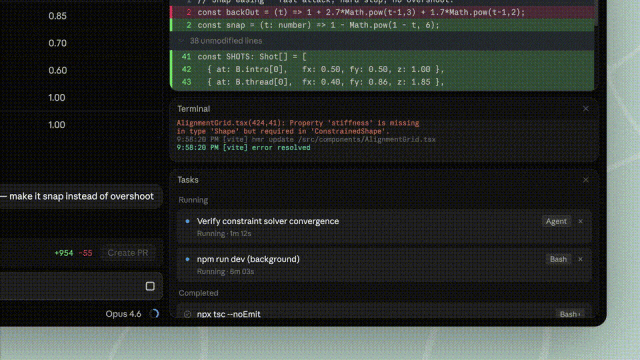The height and width of the screenshot is (360, 640).
Task: Click the blue status dot of npm run dev
Action: 187,259
